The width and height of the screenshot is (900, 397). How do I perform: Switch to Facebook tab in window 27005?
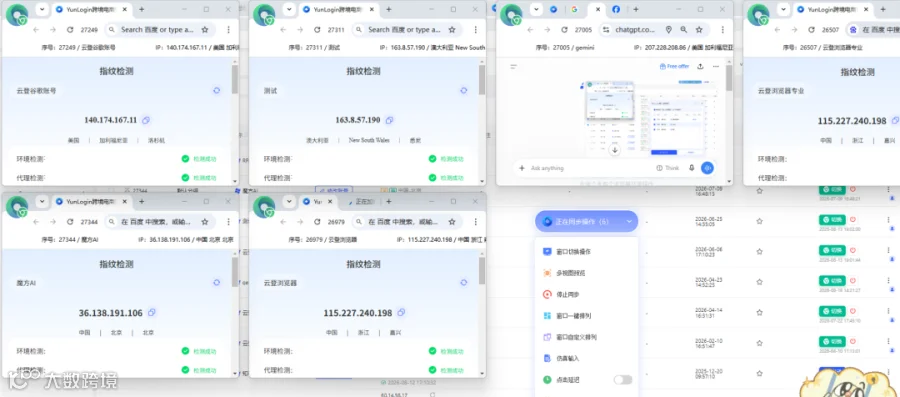(616, 10)
